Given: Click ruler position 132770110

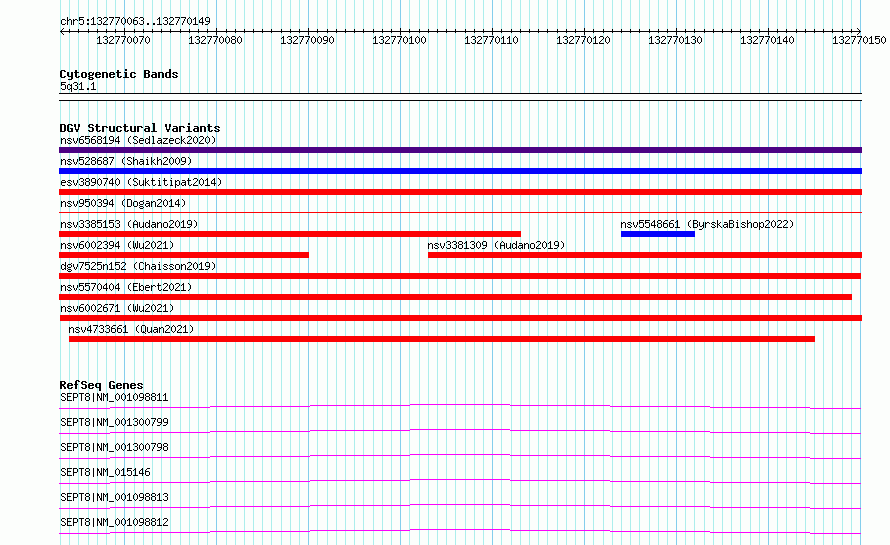Looking at the screenshot, I should (491, 40).
